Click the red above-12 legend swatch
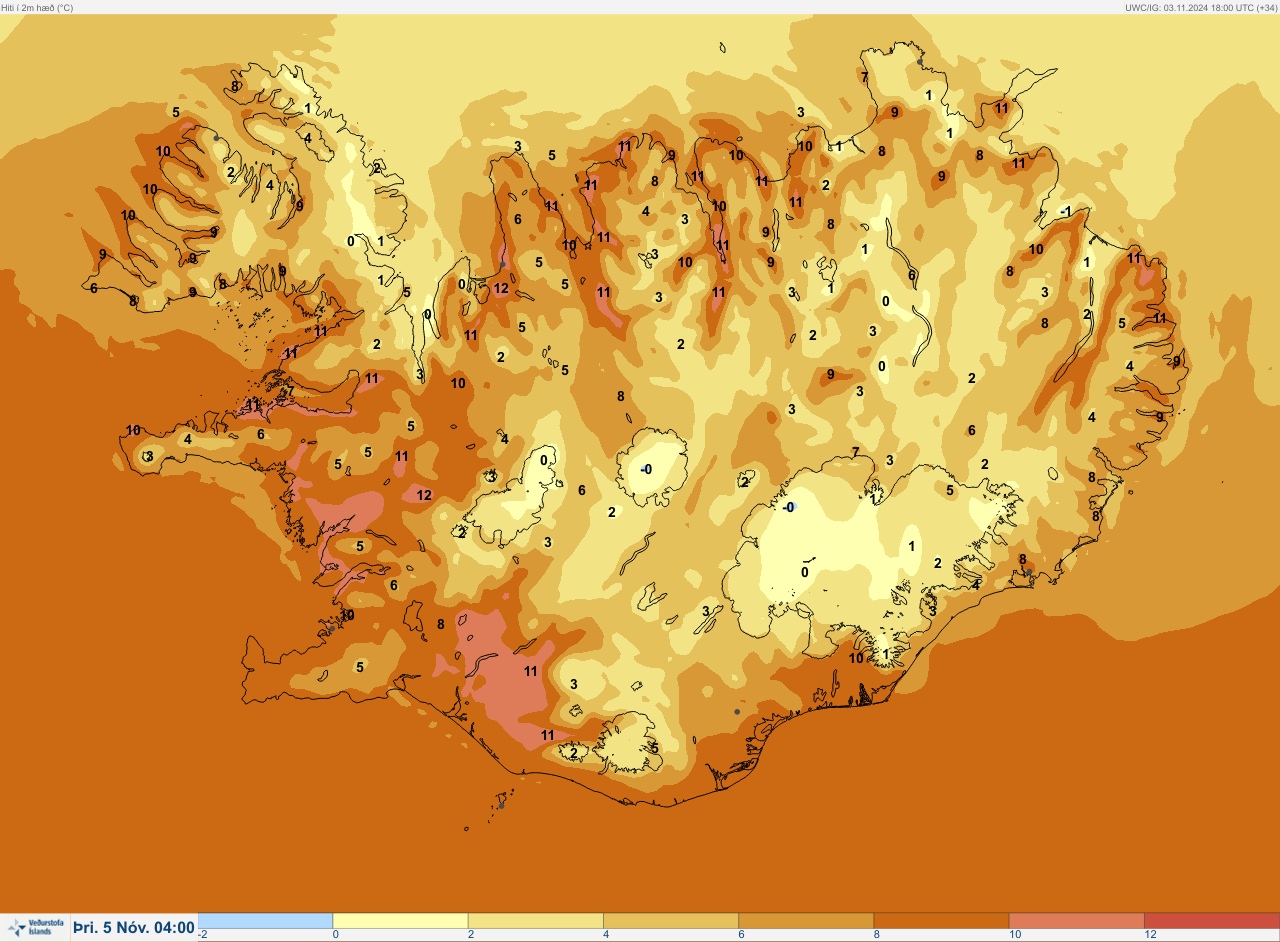Image resolution: width=1280 pixels, height=942 pixels. coord(1212,920)
